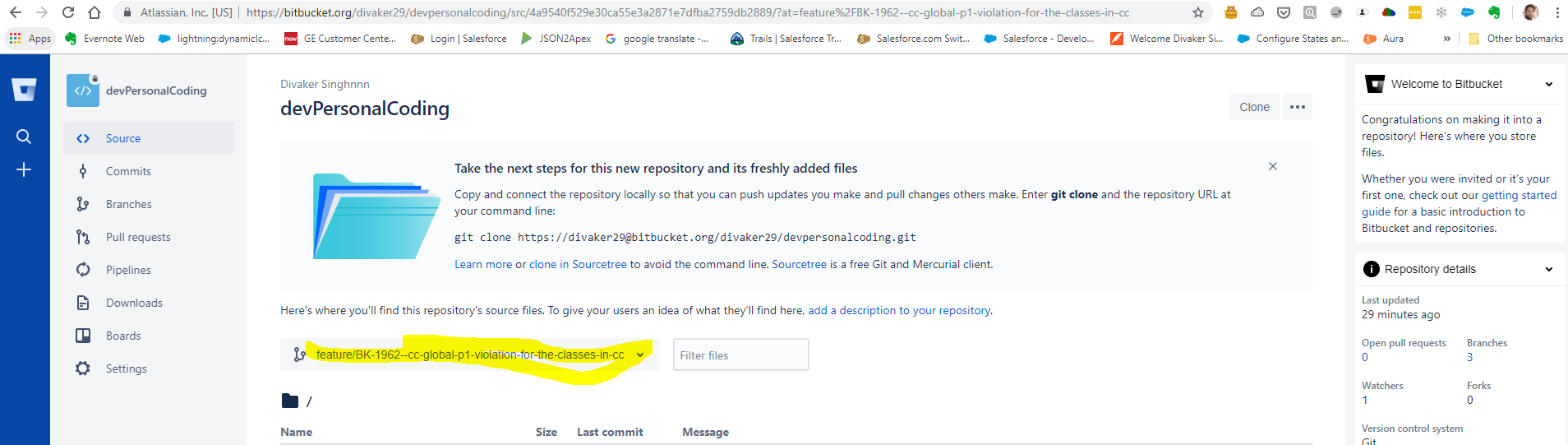The image size is (1568, 445).
Task: Click the root folder icon in the file breadcrumb
Action: tap(289, 401)
